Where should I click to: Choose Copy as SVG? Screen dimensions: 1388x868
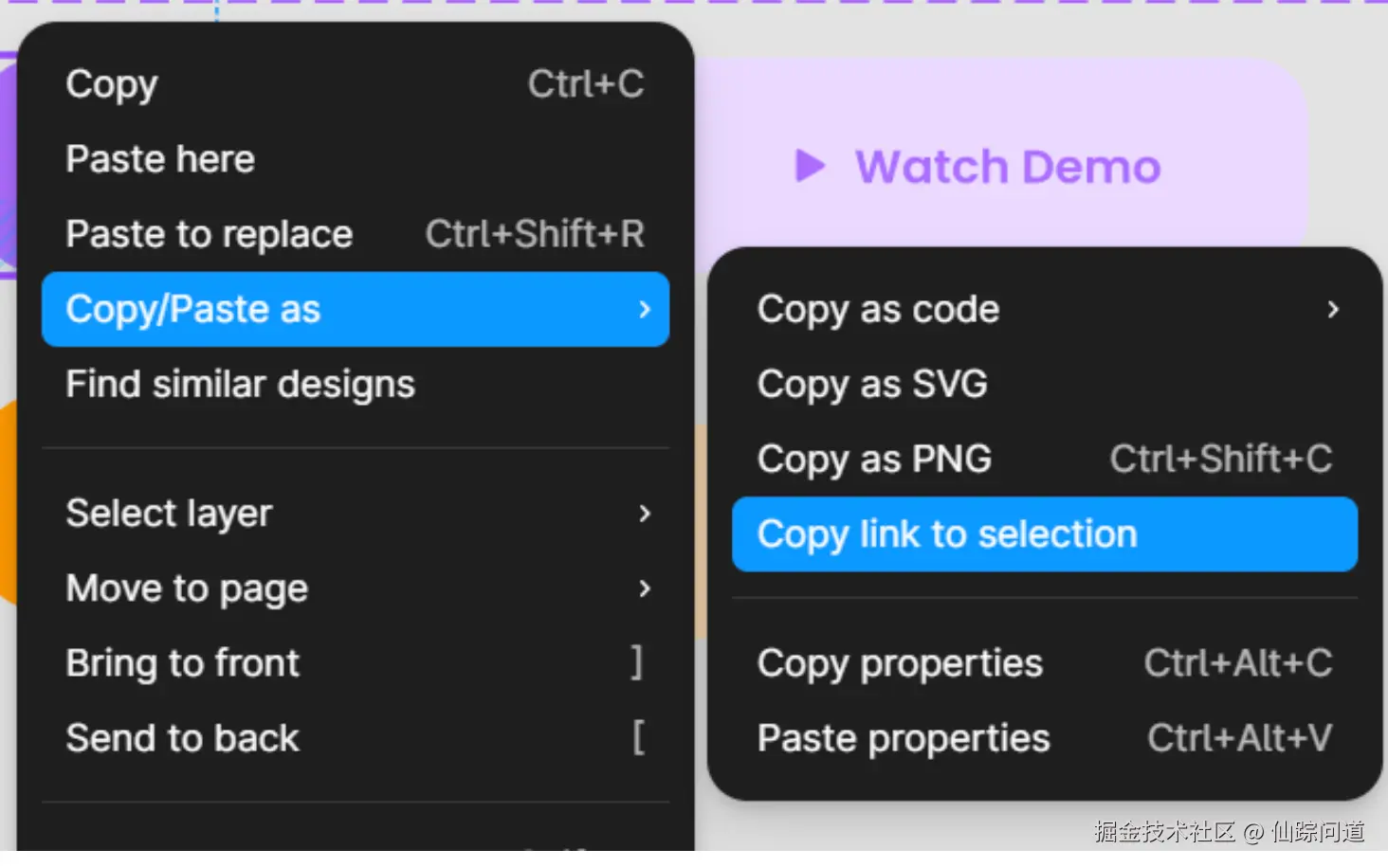pyautogui.click(x=1045, y=384)
